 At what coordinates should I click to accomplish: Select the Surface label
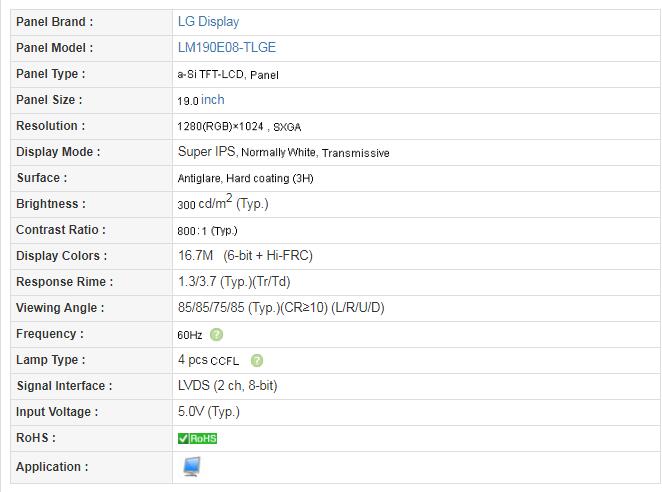click(42, 178)
